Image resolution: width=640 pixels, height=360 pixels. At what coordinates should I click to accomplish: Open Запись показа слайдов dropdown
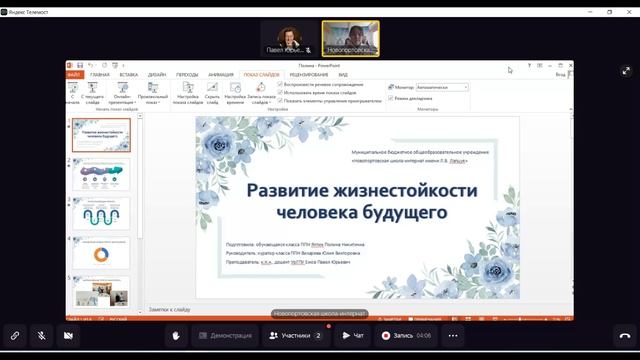261,93
